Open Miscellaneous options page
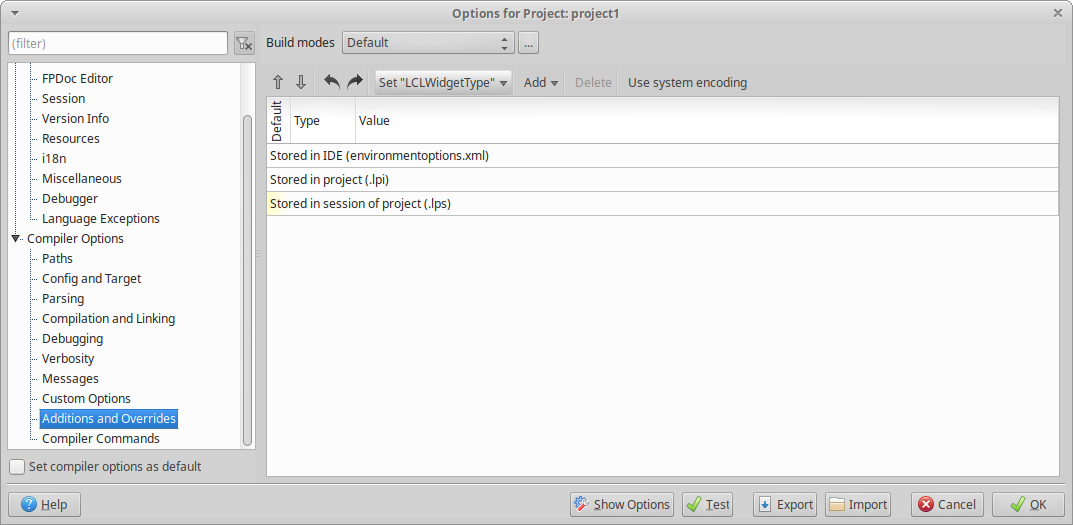Screen dimensions: 1073x525 click(81, 179)
